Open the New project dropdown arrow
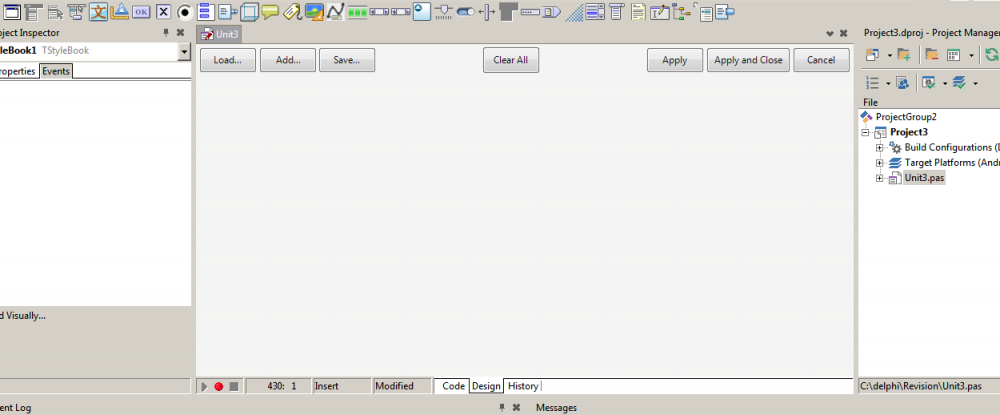1000x415 pixels. [x=890, y=55]
